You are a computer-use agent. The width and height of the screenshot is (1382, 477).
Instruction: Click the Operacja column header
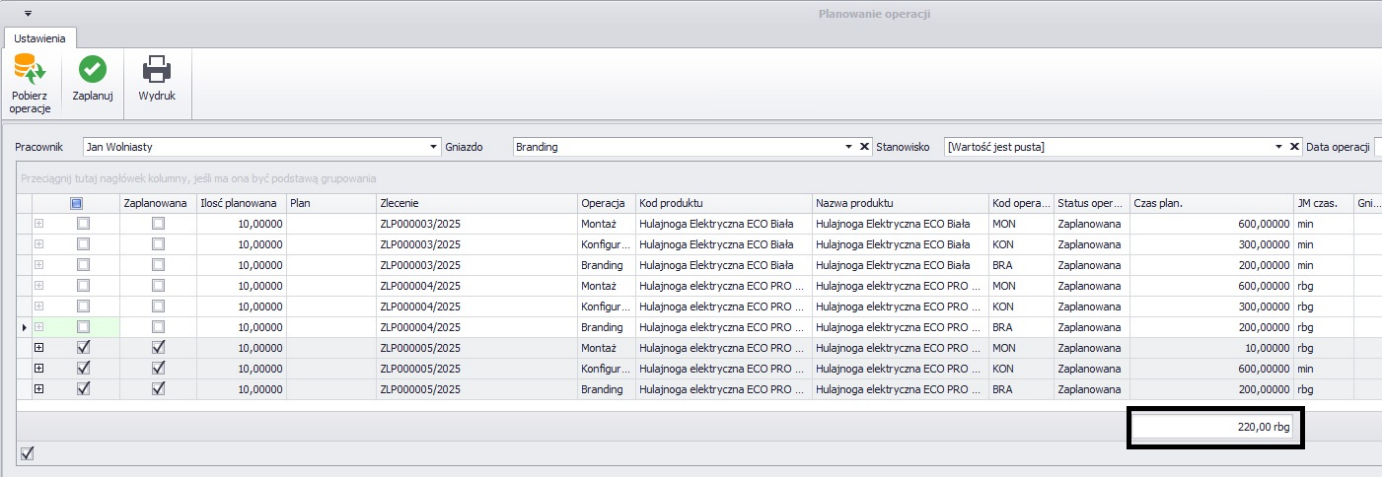(x=604, y=203)
